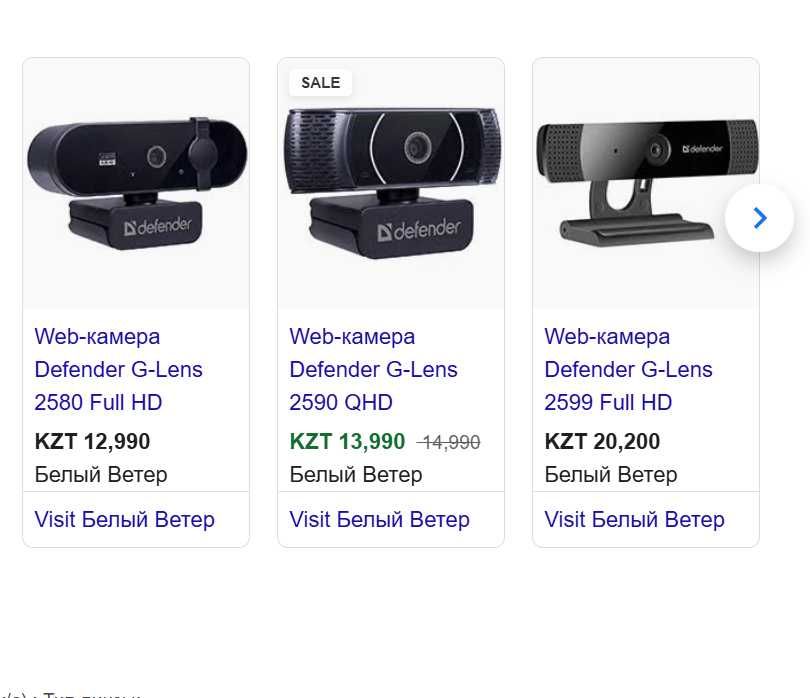This screenshot has width=810, height=698.
Task: Click the KZT 12,990 price
Action: coord(92,441)
